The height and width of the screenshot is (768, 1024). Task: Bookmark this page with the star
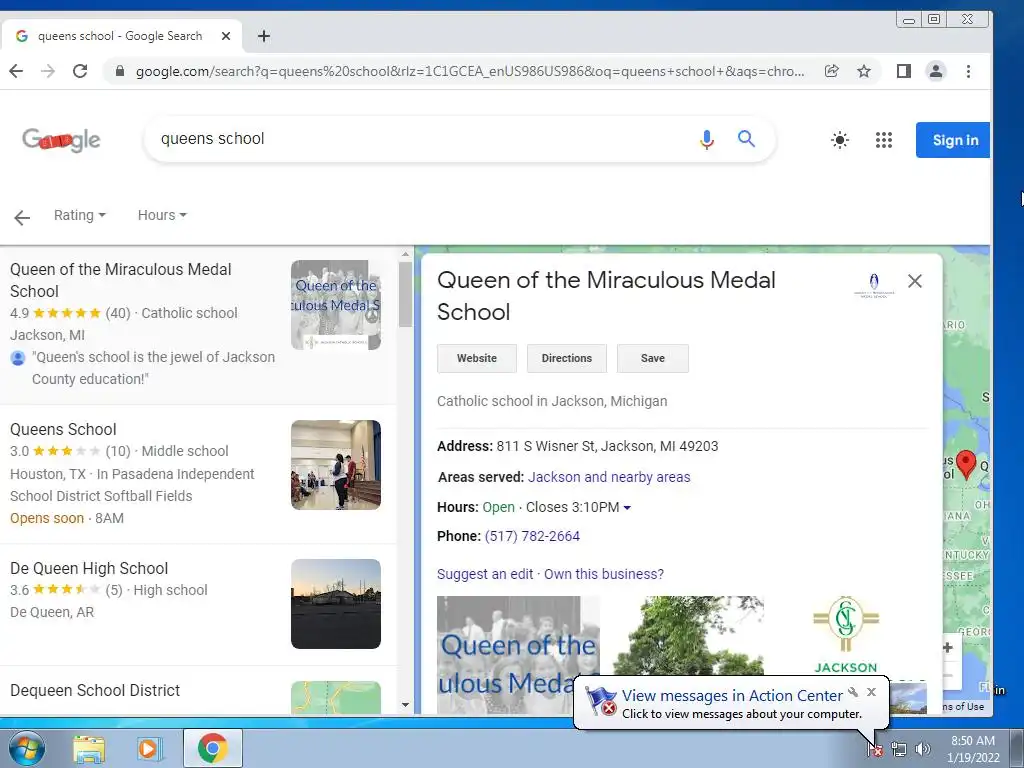(864, 71)
